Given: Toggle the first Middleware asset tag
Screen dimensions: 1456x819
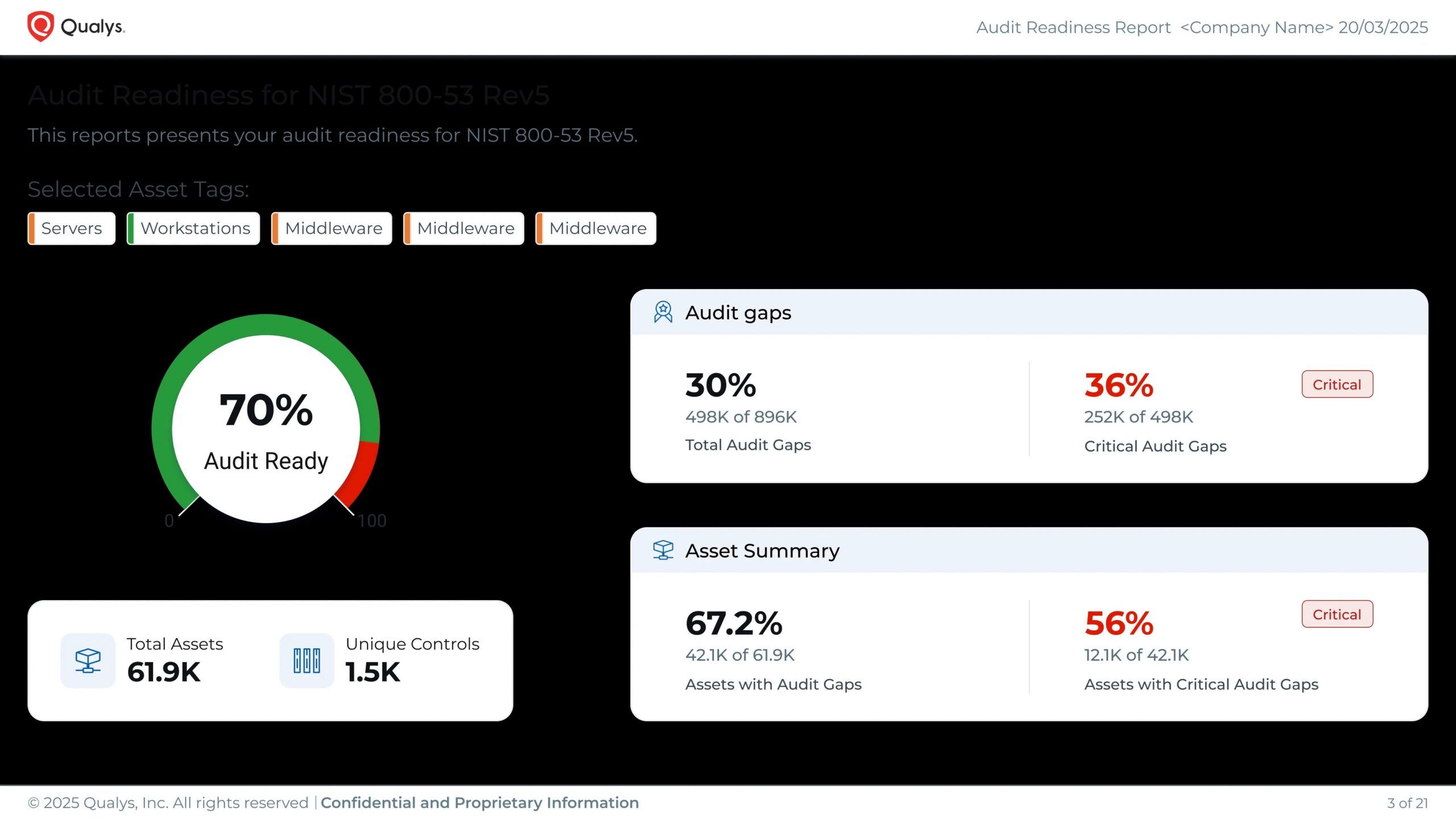Looking at the screenshot, I should pos(332,228).
